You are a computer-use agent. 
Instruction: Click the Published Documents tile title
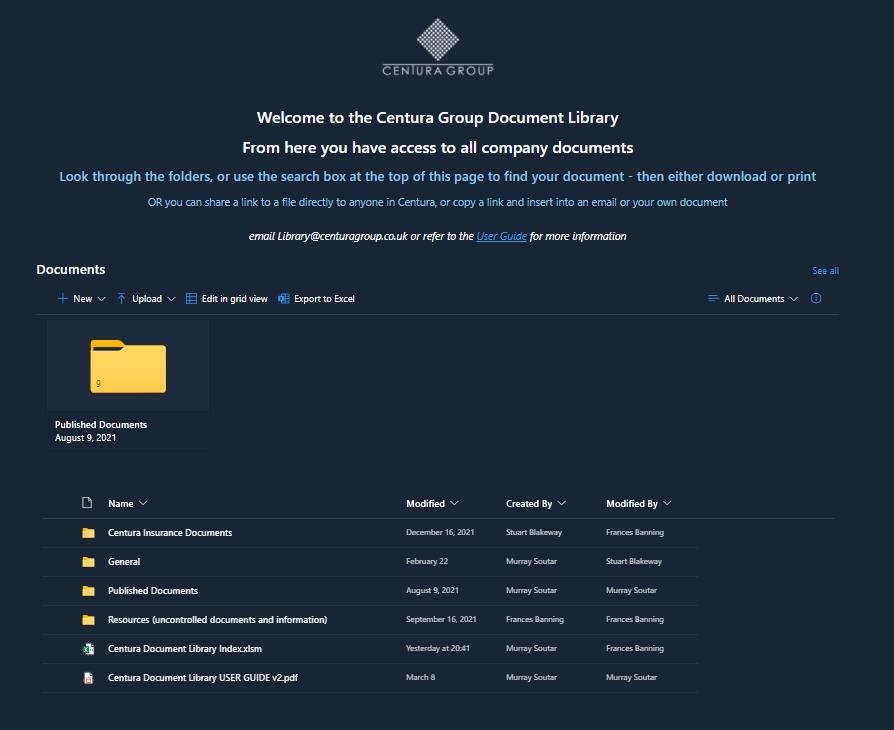101,424
